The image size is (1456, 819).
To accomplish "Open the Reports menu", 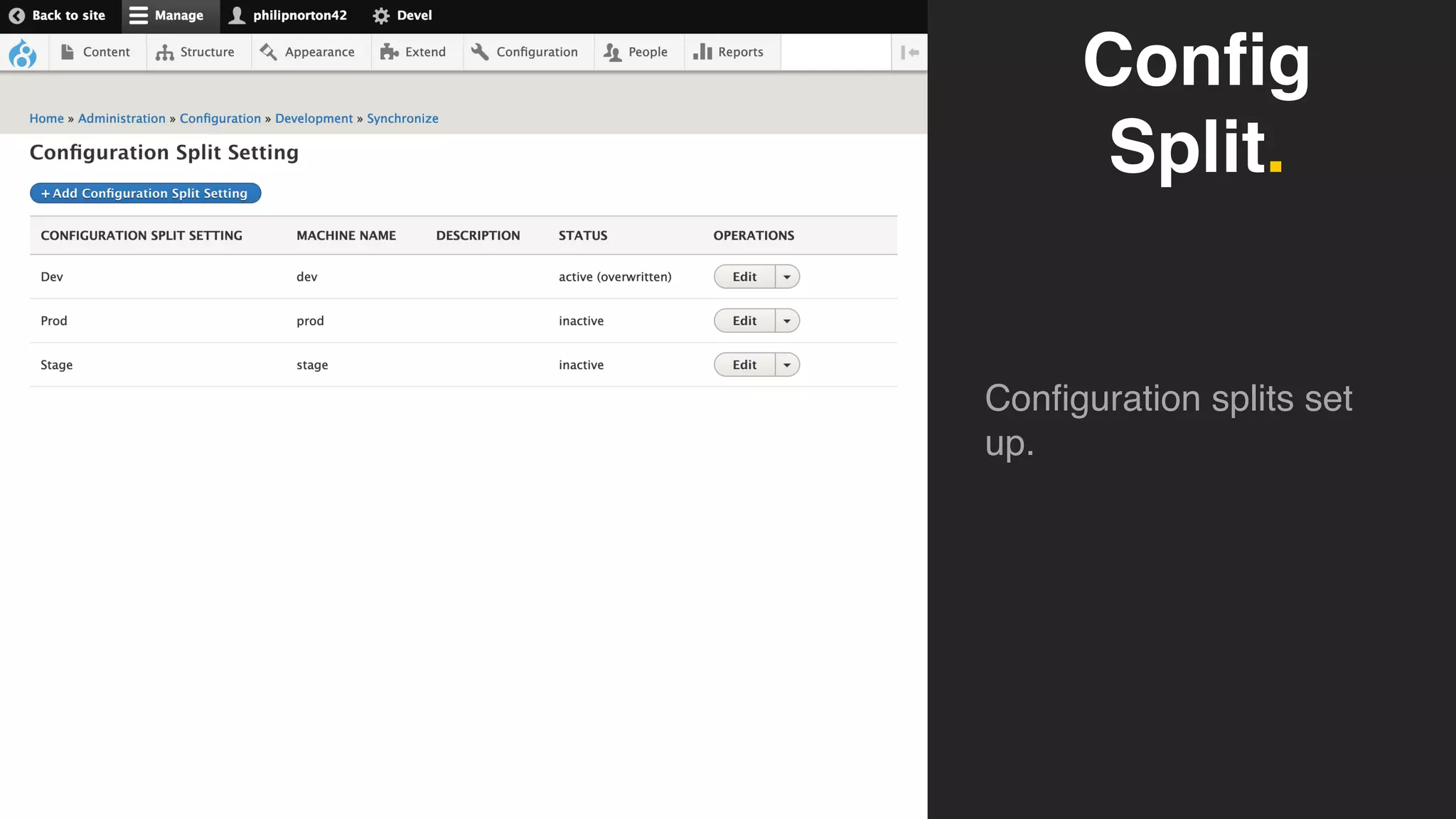I will click(732, 53).
